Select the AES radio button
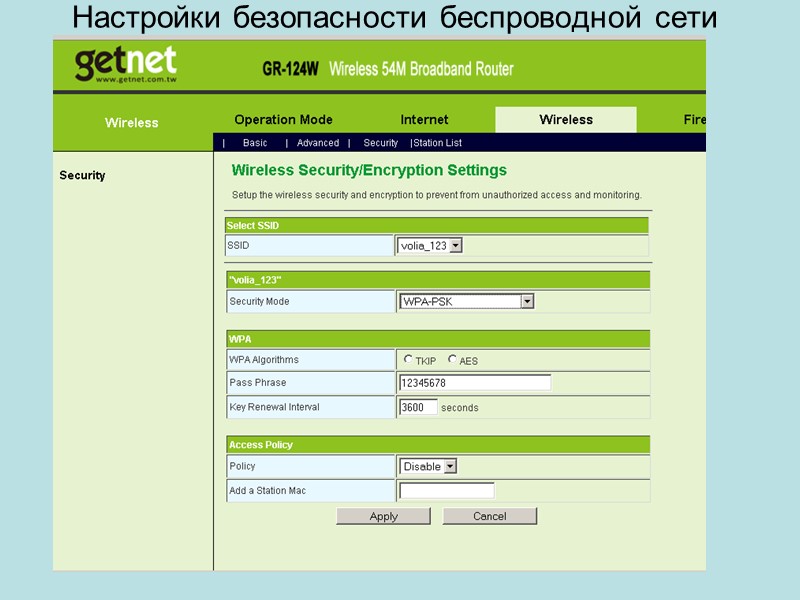Image resolution: width=800 pixels, height=600 pixels. (x=452, y=360)
